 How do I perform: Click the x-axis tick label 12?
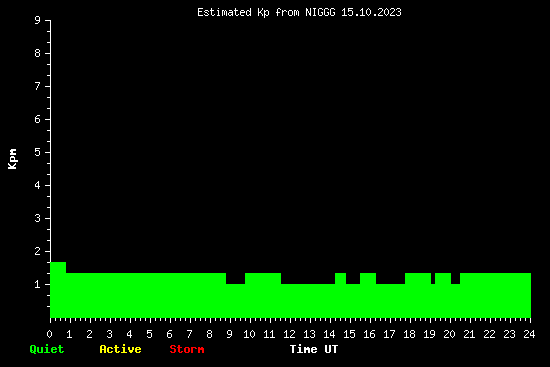click(x=289, y=334)
